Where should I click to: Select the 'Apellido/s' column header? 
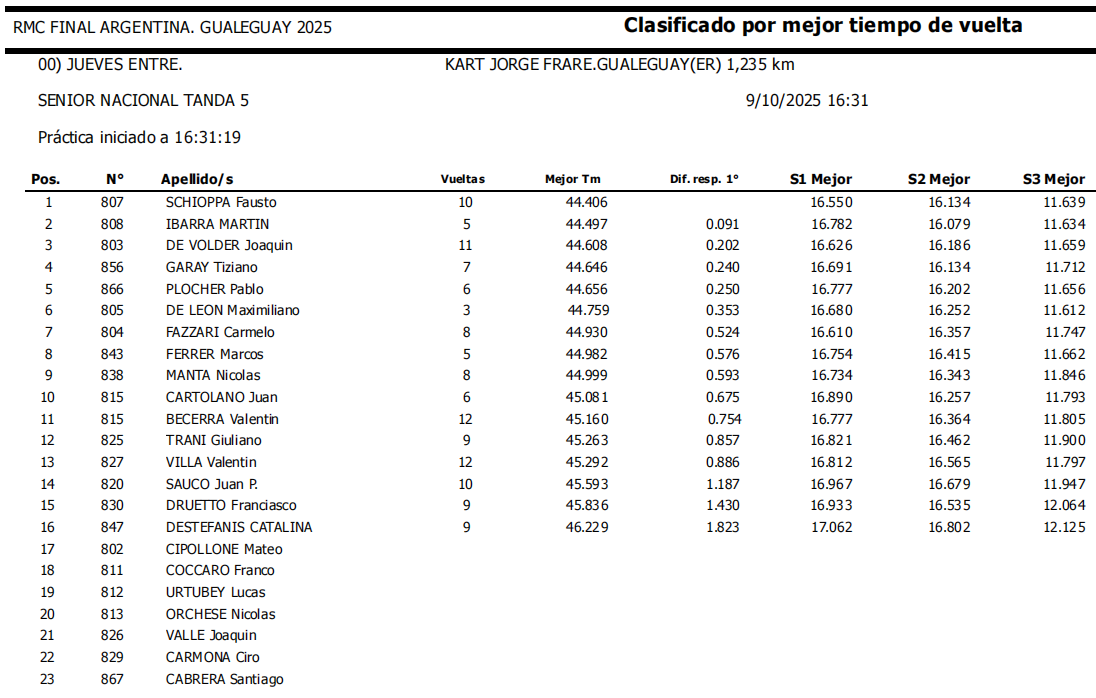point(197,180)
